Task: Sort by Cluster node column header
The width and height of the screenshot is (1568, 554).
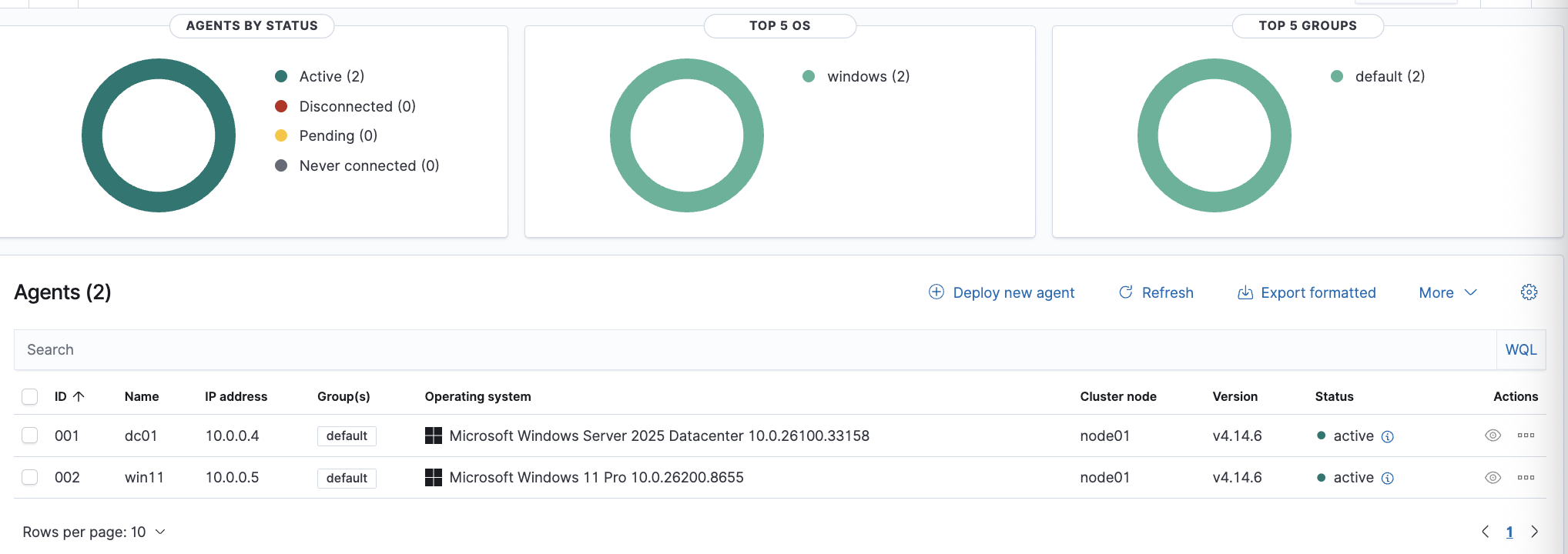Action: tap(1118, 396)
